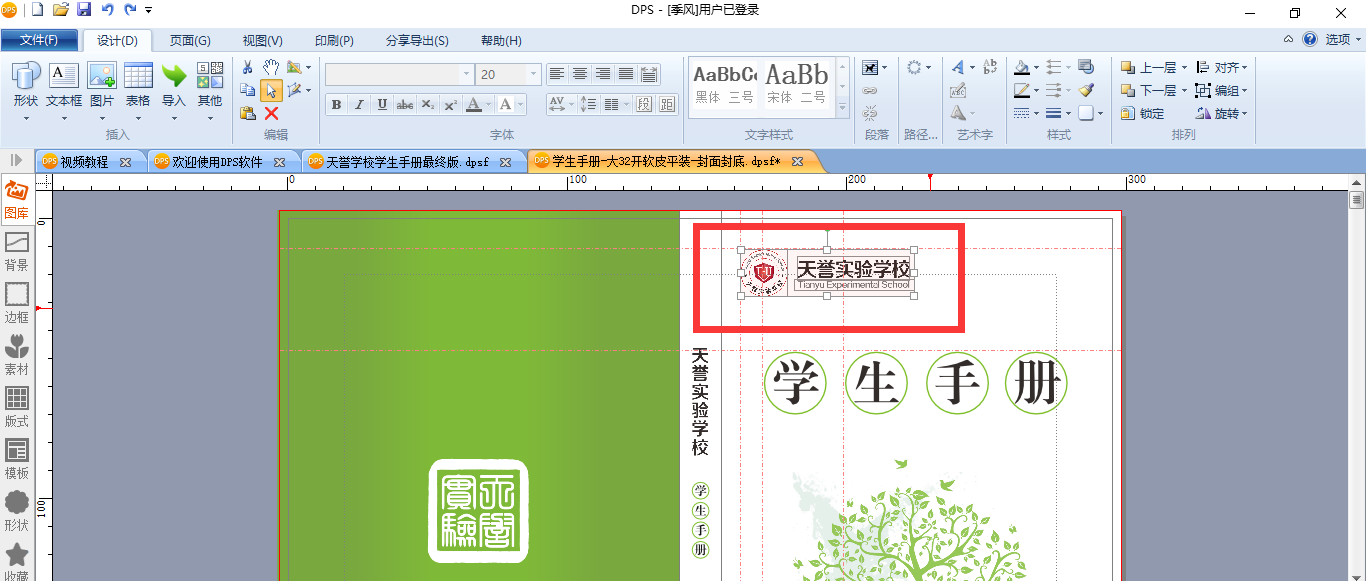Insert a text box (文本框)

(x=64, y=86)
